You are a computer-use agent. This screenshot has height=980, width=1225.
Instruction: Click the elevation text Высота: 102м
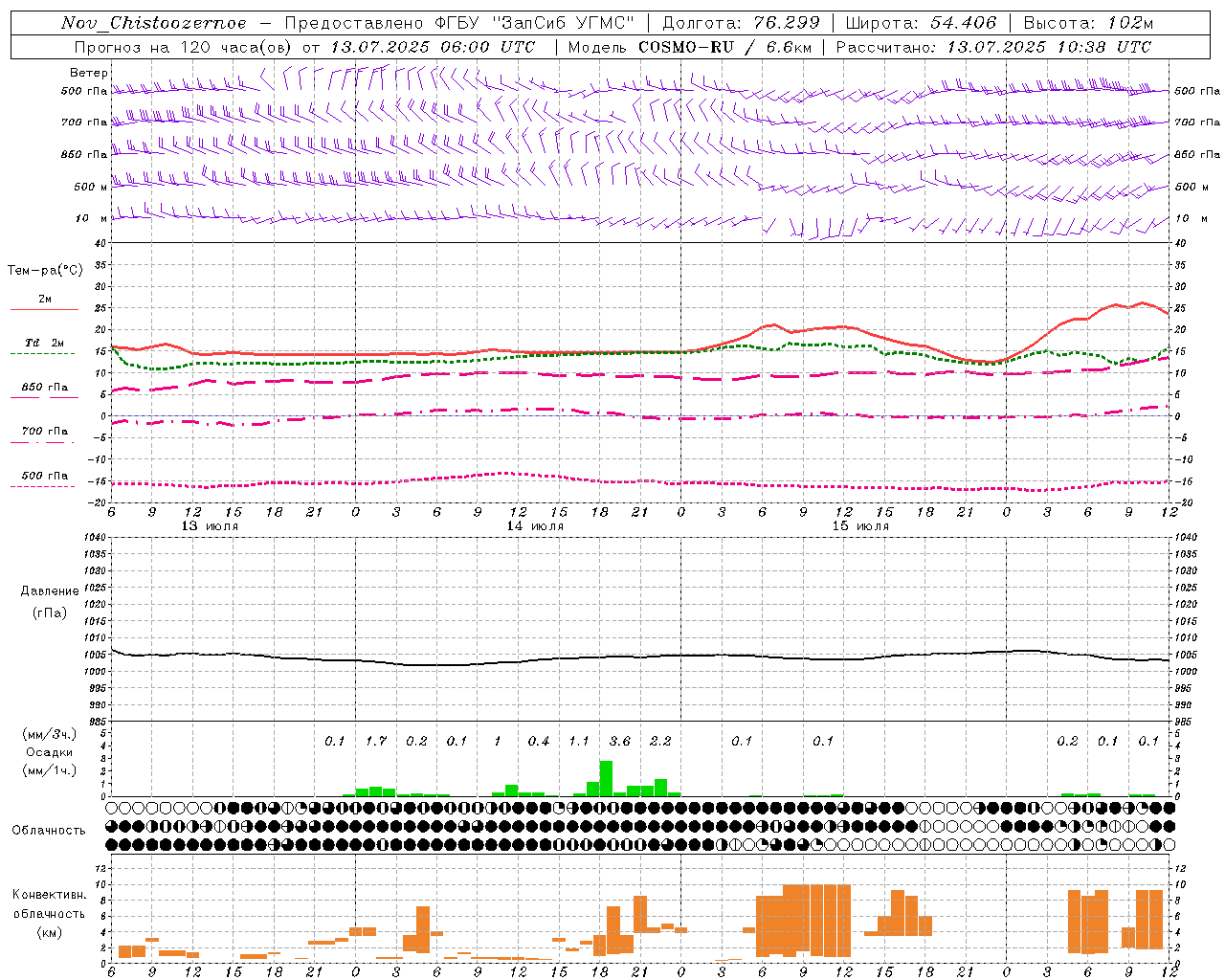point(1088,23)
